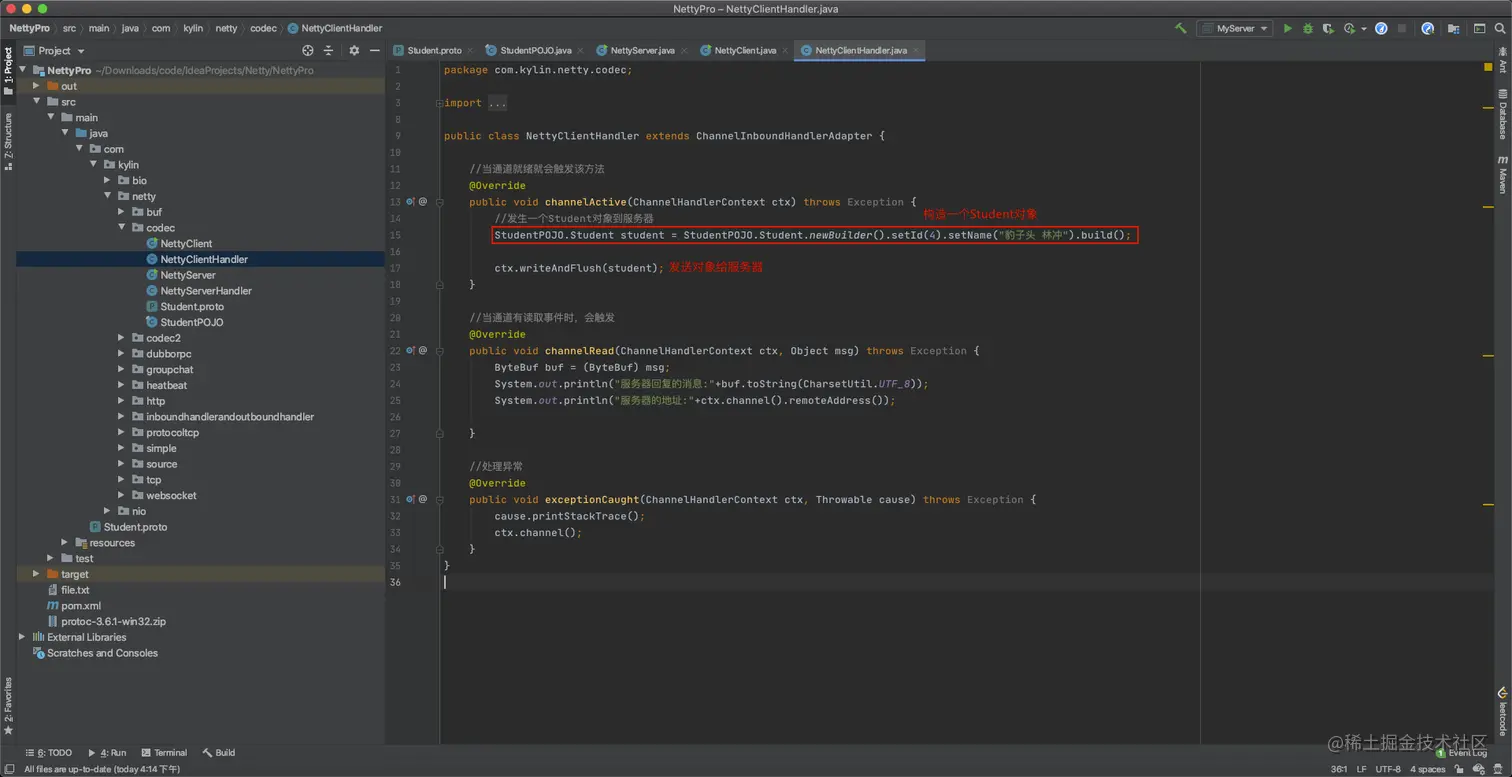Open Project panel settings gear

tap(354, 50)
